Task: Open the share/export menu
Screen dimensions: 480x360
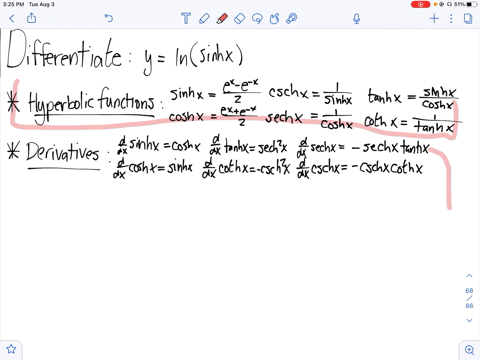Action: point(31,18)
